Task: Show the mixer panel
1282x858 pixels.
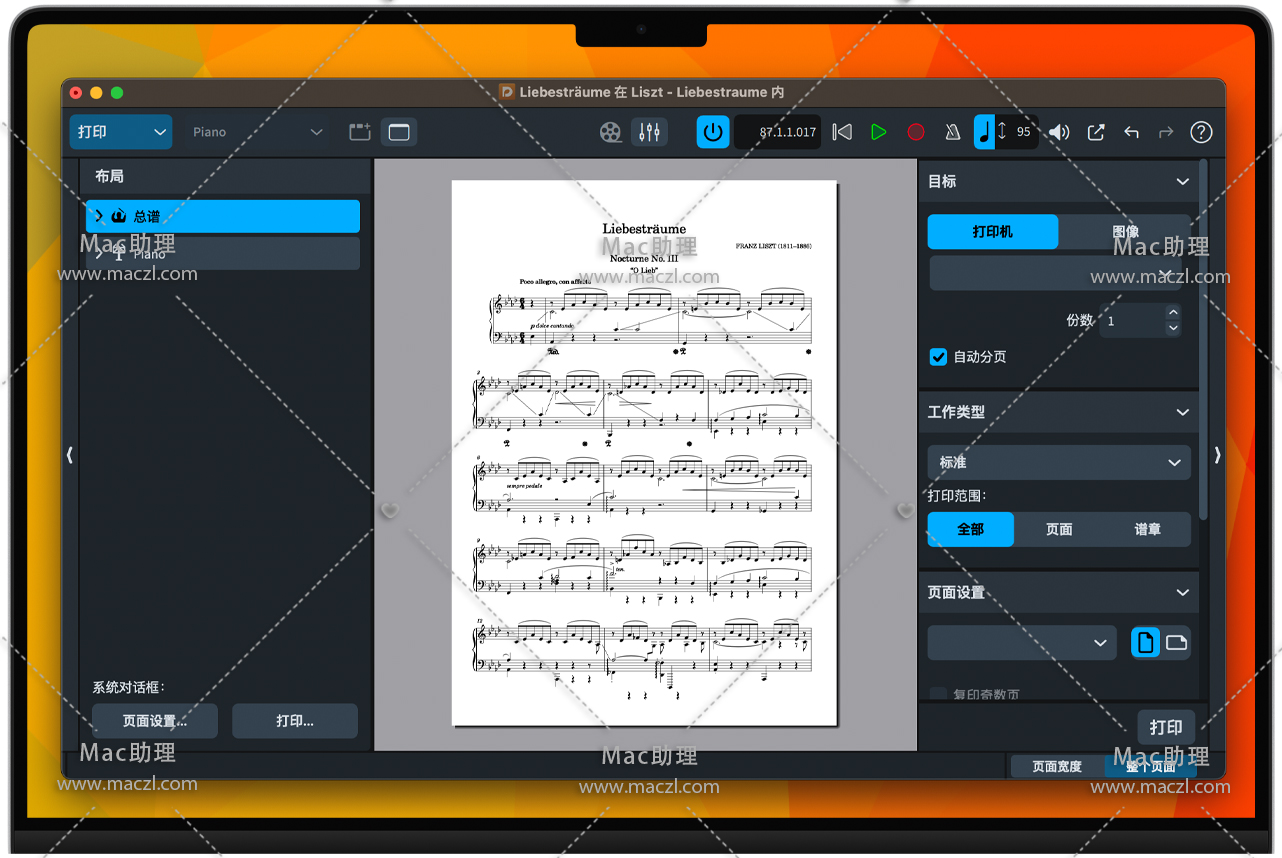Action: 650,132
